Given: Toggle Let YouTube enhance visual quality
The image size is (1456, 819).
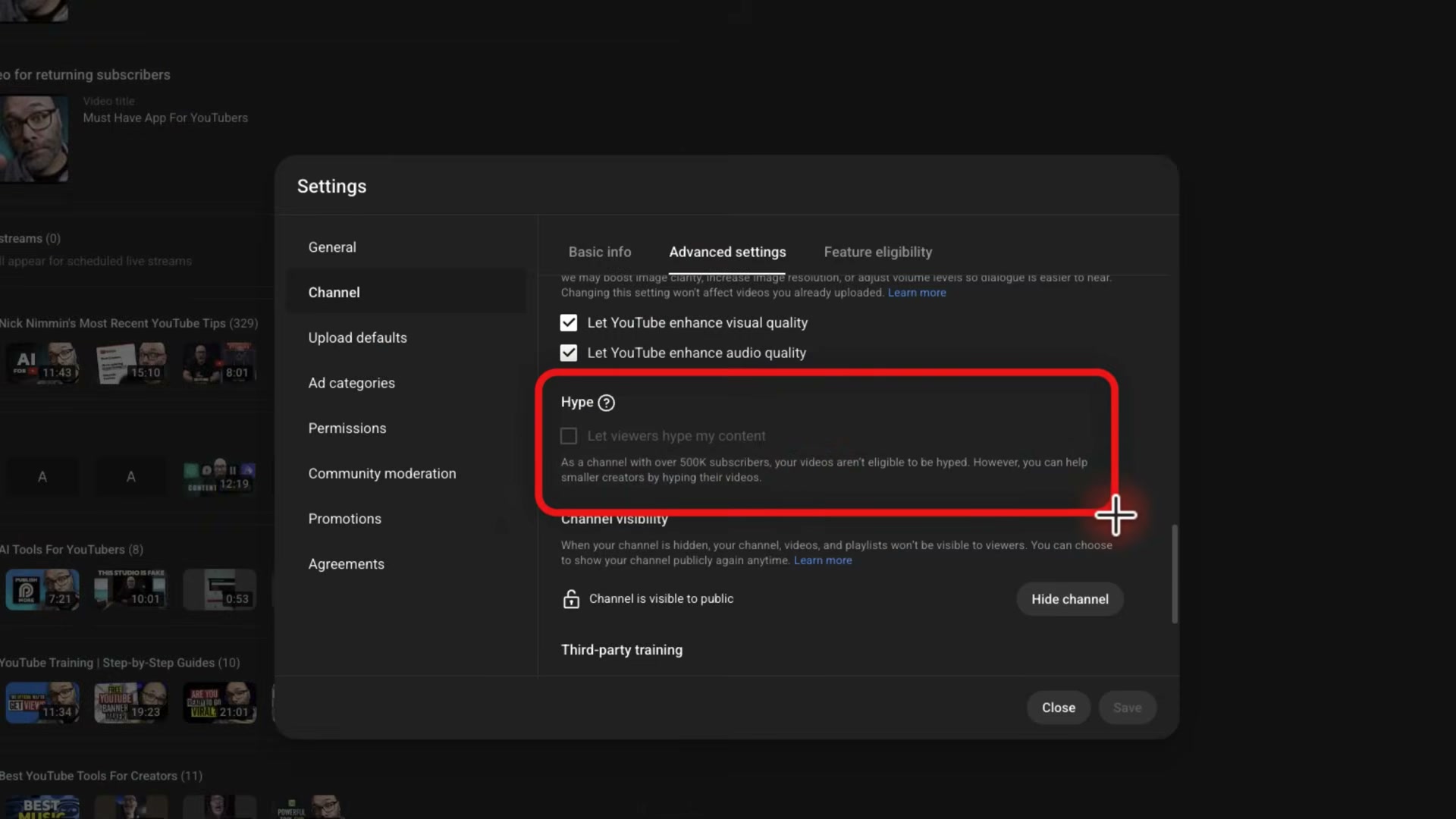Looking at the screenshot, I should click(x=569, y=323).
